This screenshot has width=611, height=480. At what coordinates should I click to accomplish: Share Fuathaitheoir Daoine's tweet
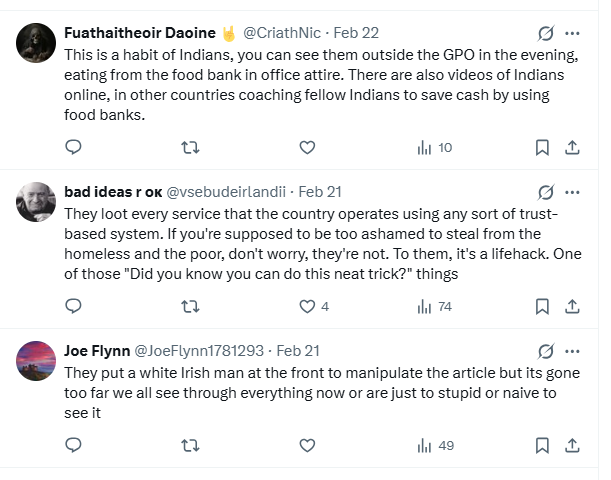coord(572,147)
